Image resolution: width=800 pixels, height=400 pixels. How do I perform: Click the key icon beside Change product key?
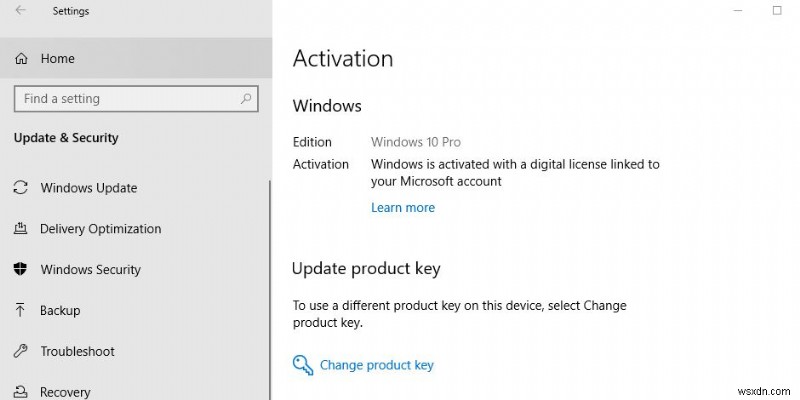(303, 365)
